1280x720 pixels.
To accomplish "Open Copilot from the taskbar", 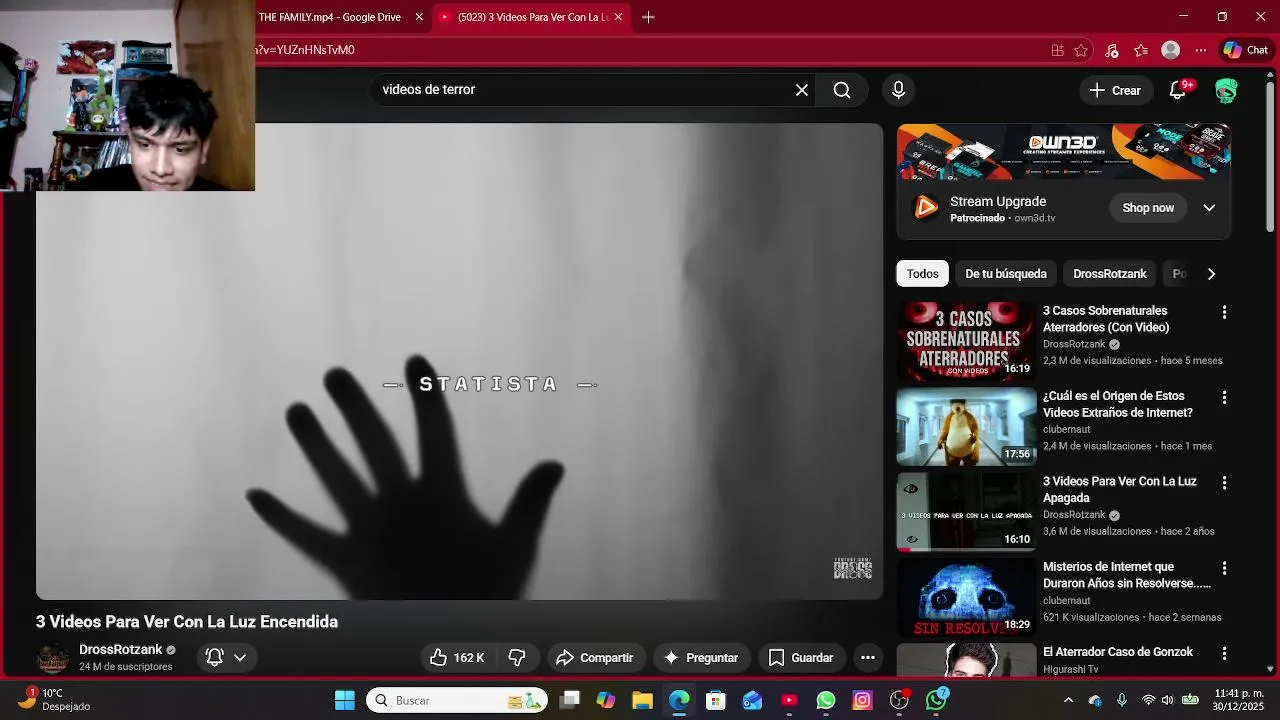I will click(x=605, y=700).
